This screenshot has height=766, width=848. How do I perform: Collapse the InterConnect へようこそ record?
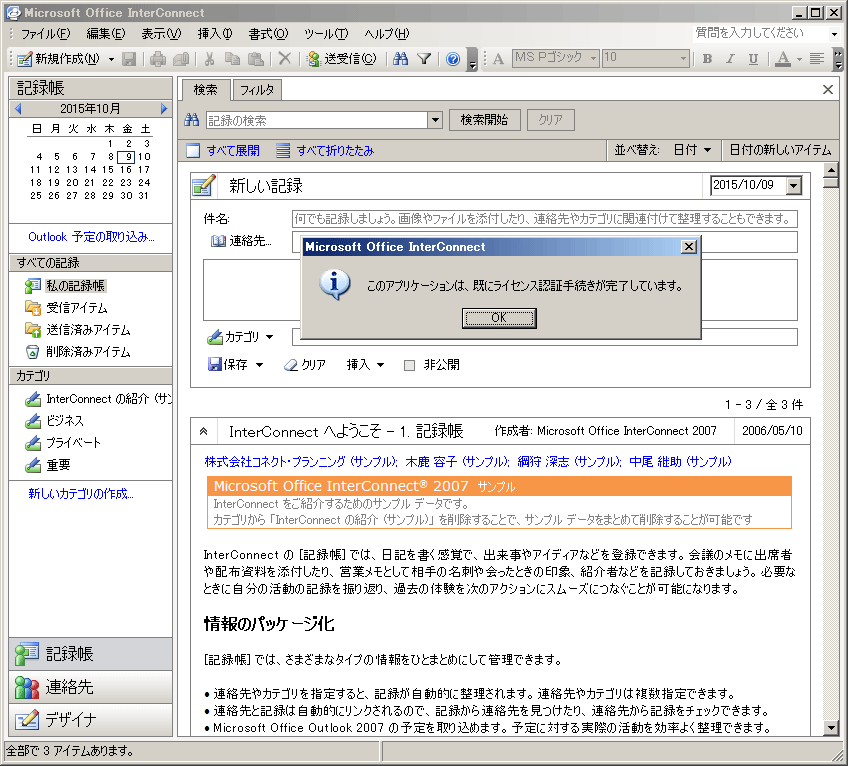point(203,431)
